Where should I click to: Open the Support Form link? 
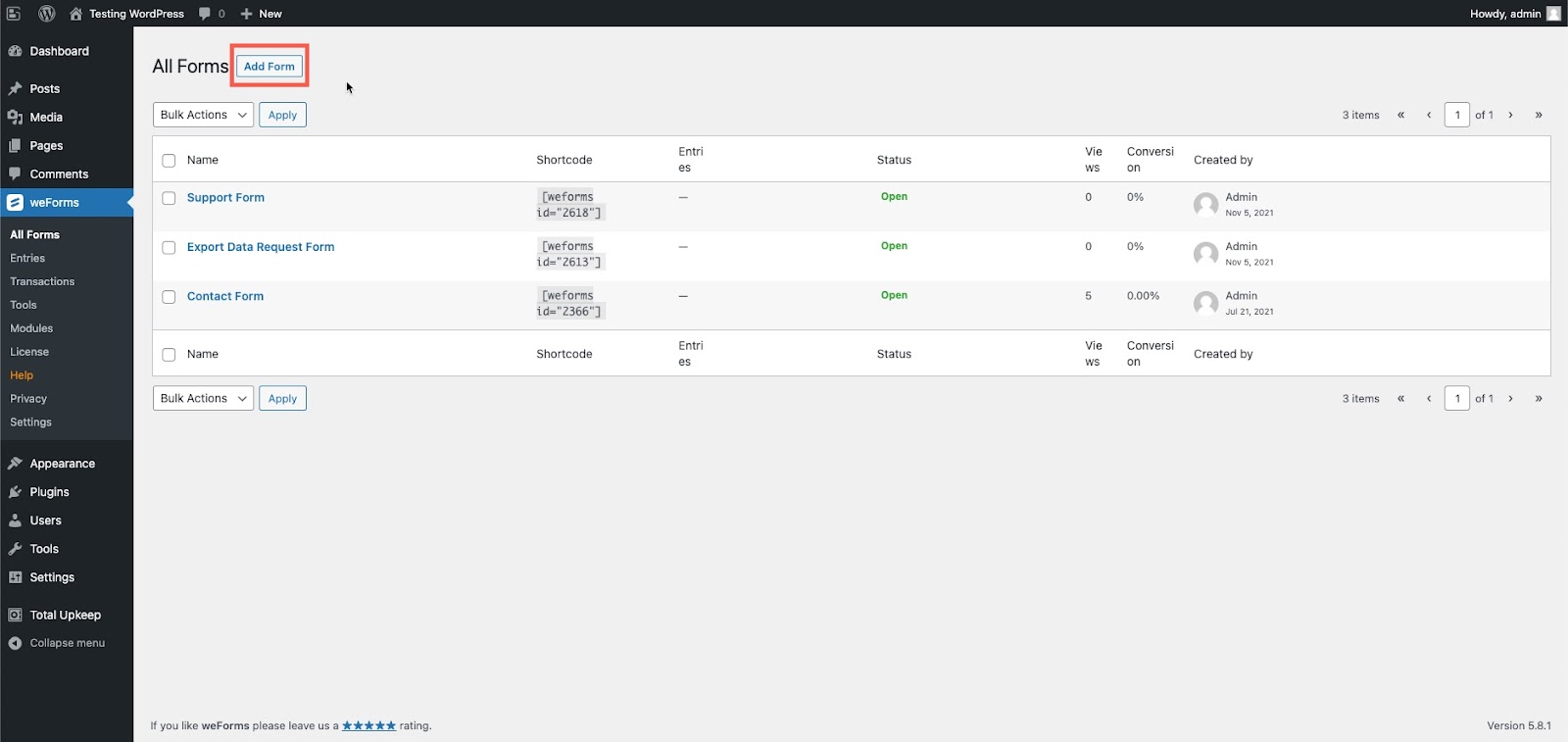(x=225, y=197)
